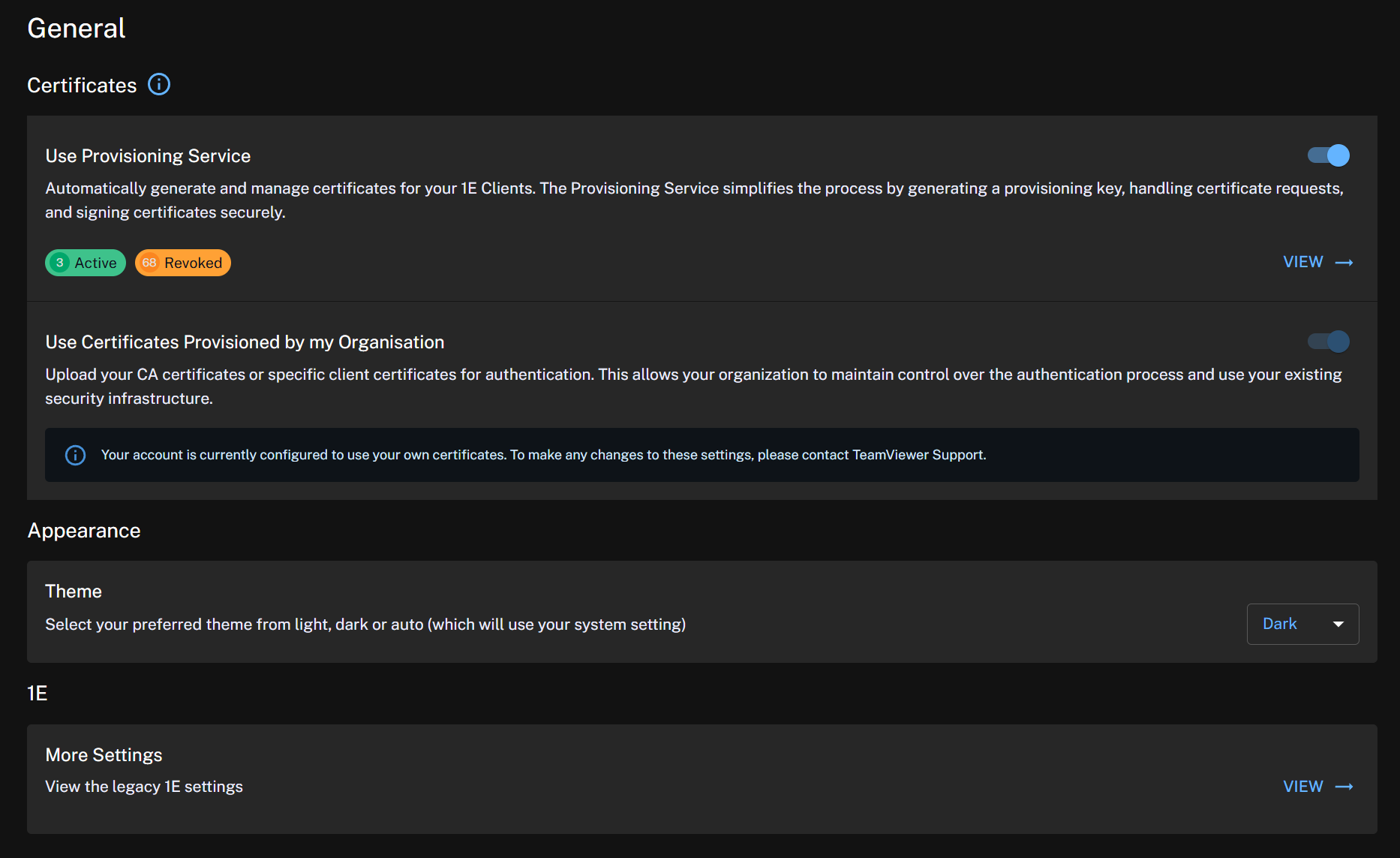Click the green circle showing 3 active
The height and width of the screenshot is (858, 1400).
point(59,263)
